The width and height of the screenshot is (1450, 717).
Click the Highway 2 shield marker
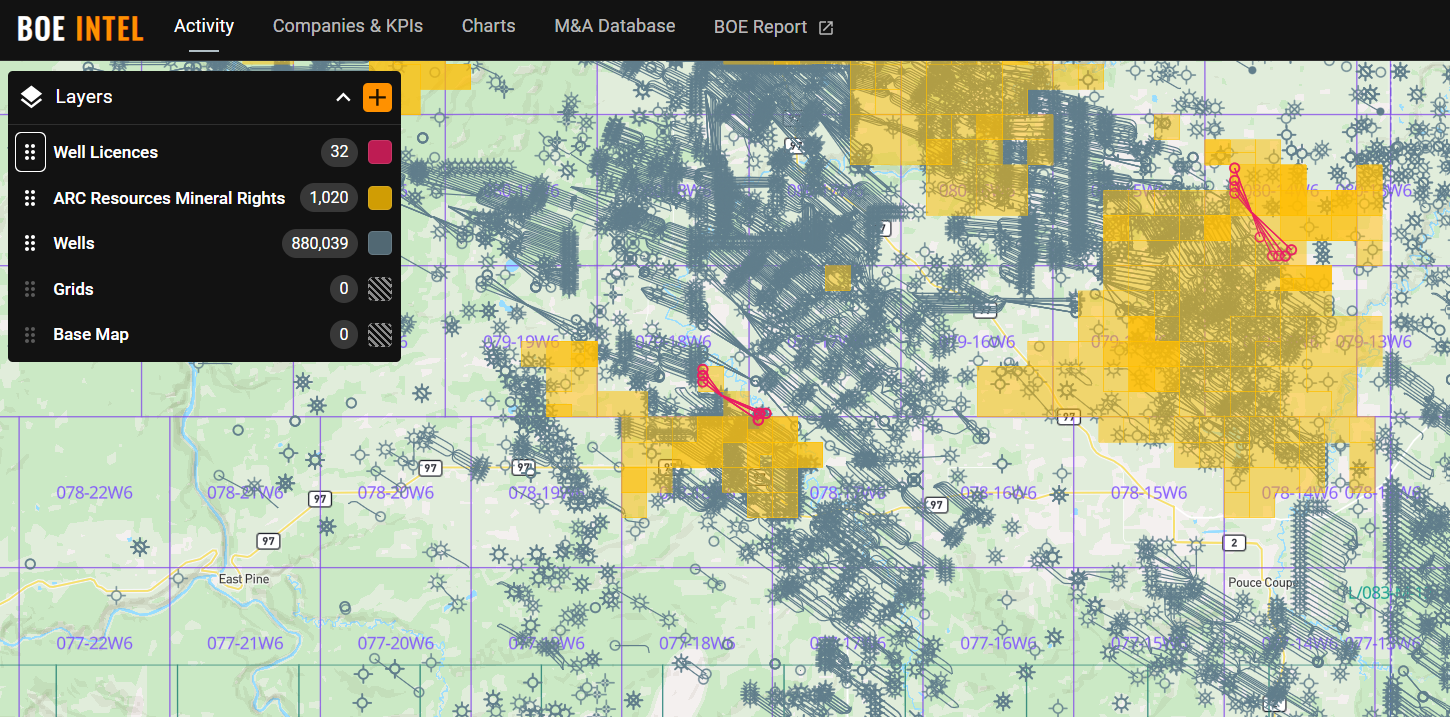(x=1235, y=542)
